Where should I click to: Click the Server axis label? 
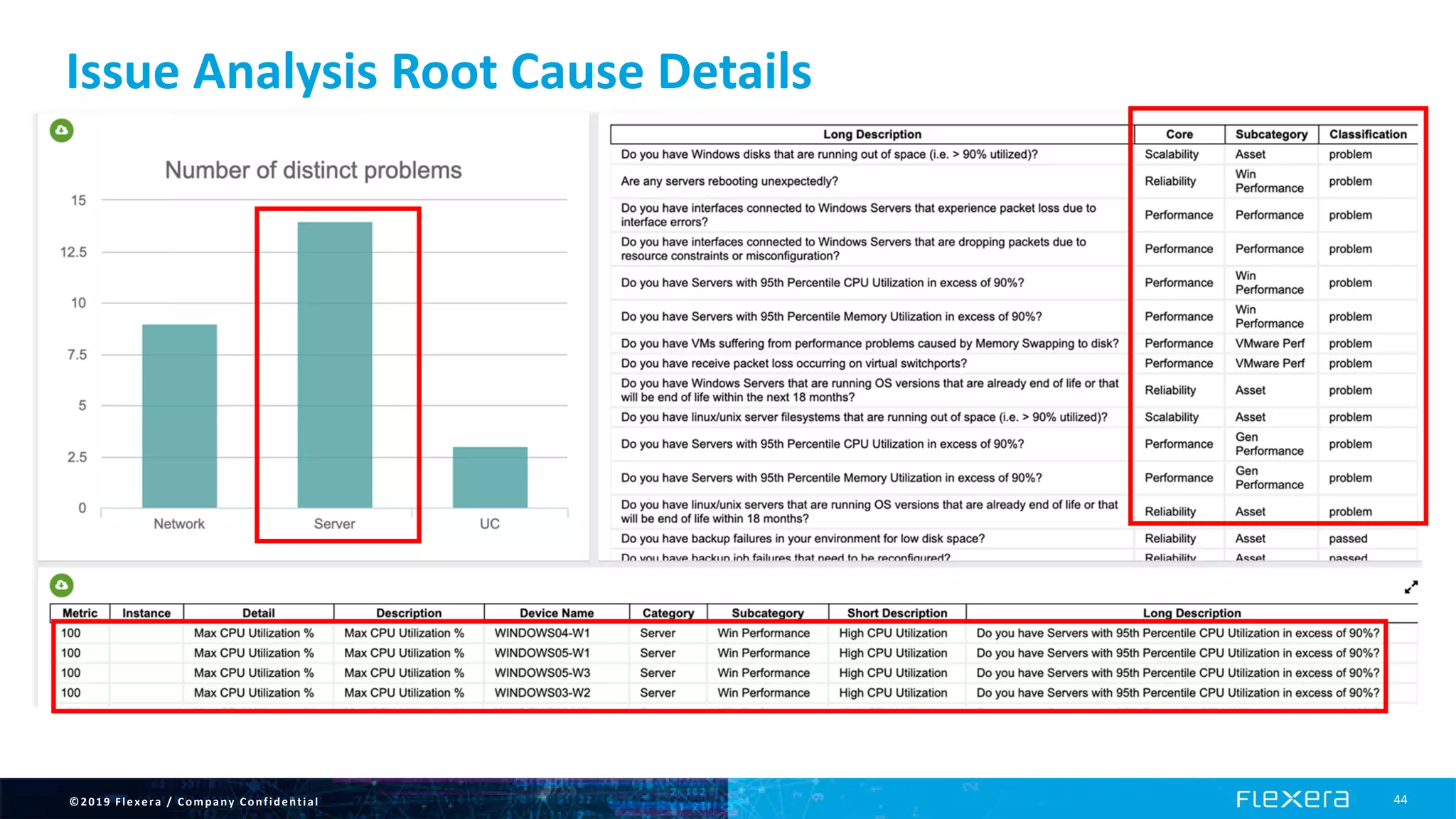[334, 524]
